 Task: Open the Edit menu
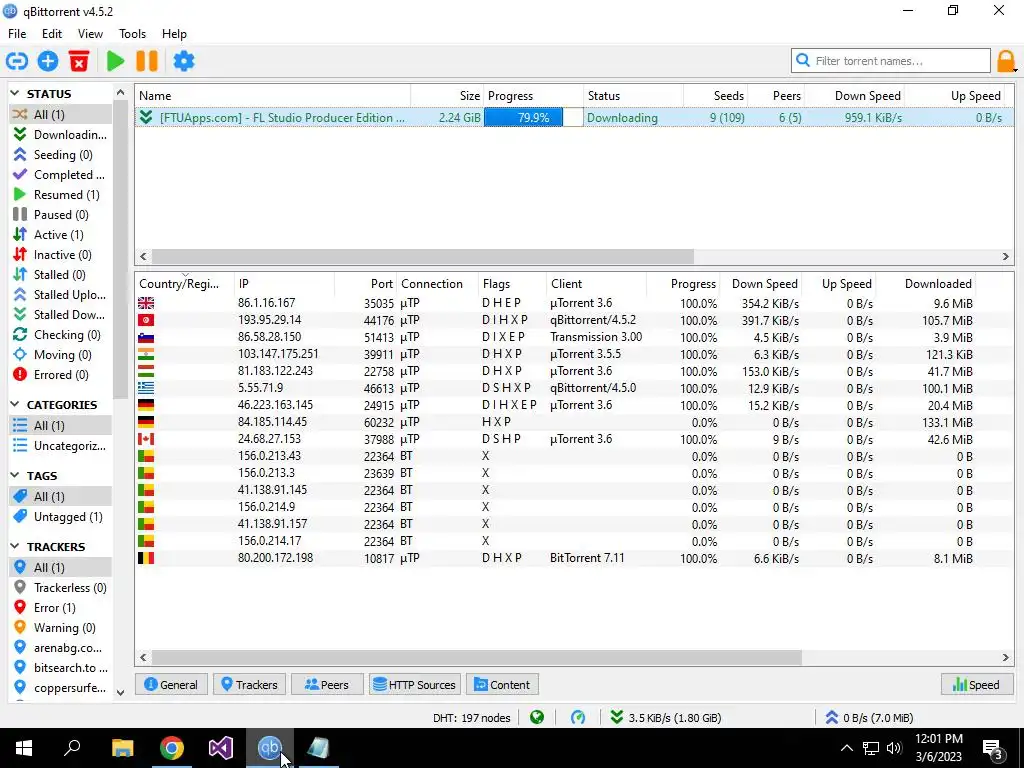[52, 34]
